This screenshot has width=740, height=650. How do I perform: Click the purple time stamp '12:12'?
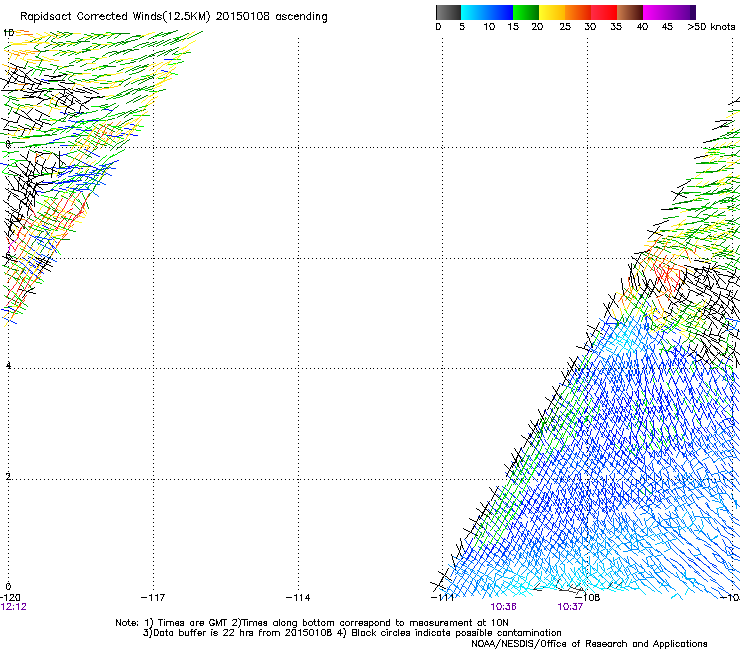pyautogui.click(x=13, y=607)
